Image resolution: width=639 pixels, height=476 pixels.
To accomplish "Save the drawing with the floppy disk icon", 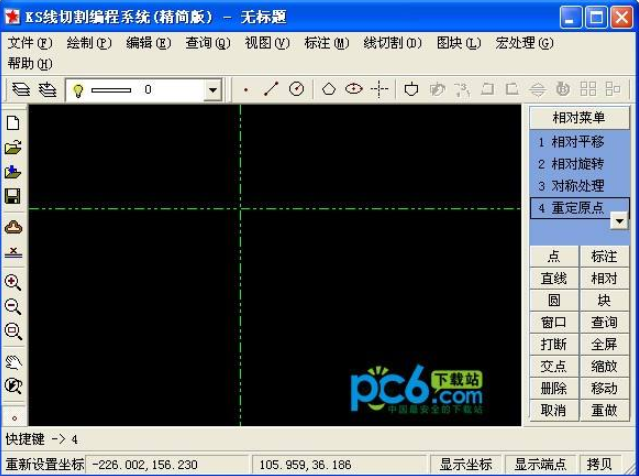I will click(x=13, y=196).
